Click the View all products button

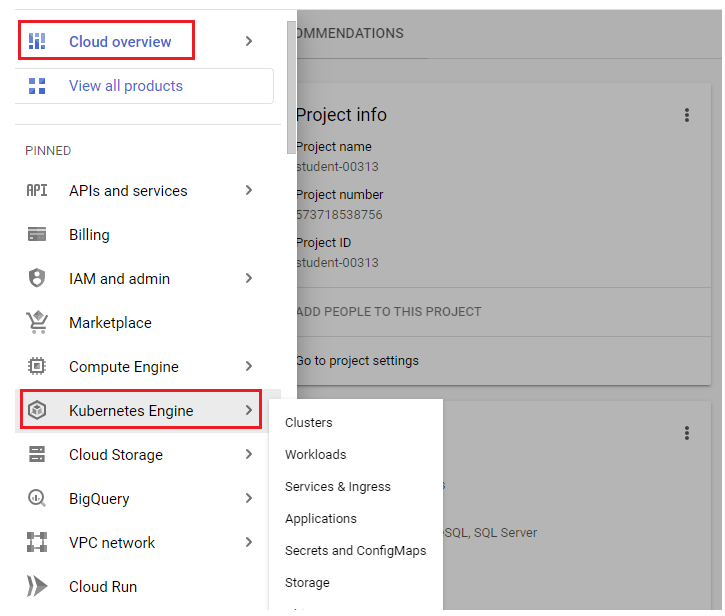pyautogui.click(x=144, y=86)
